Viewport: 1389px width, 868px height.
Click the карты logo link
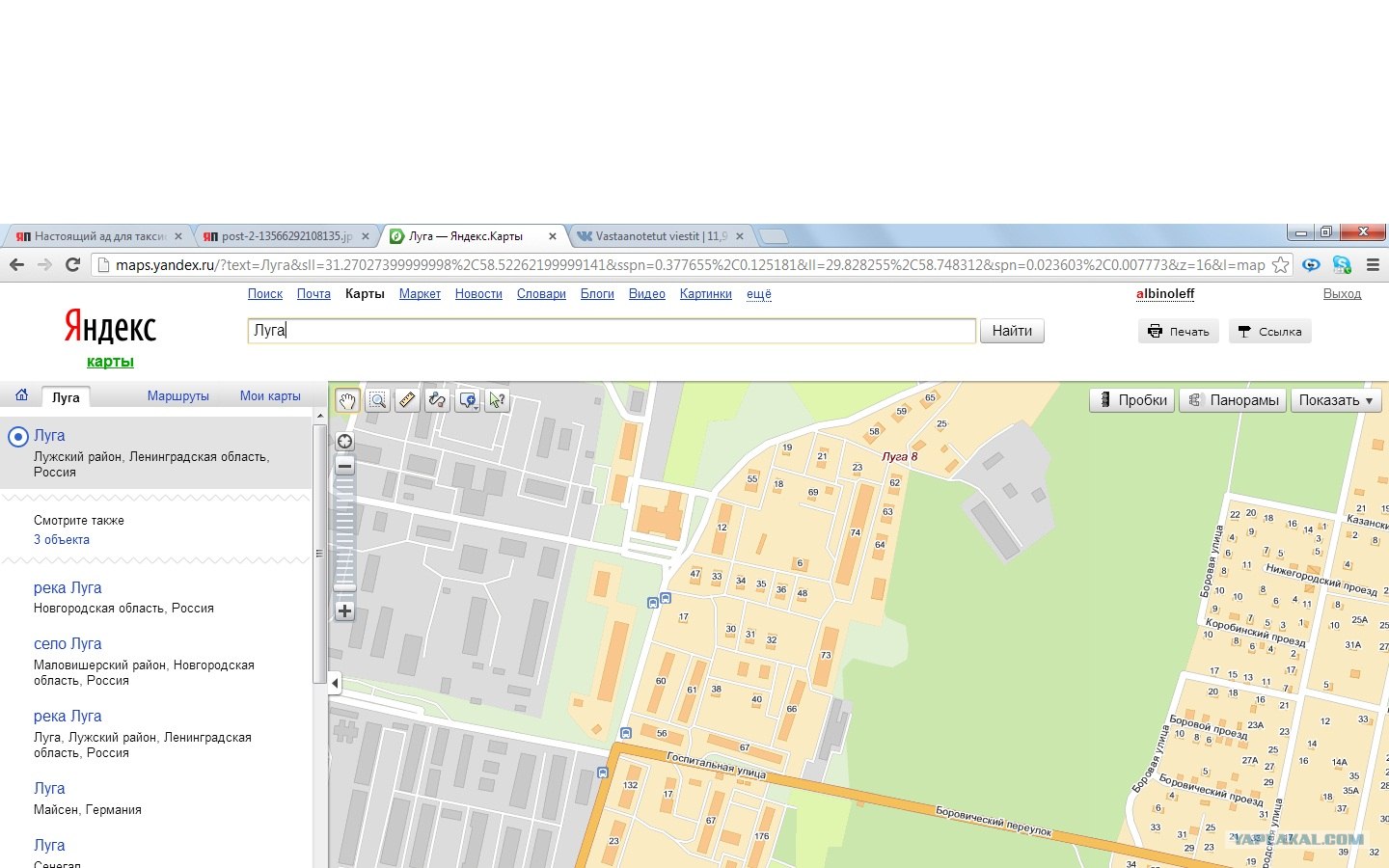click(110, 362)
